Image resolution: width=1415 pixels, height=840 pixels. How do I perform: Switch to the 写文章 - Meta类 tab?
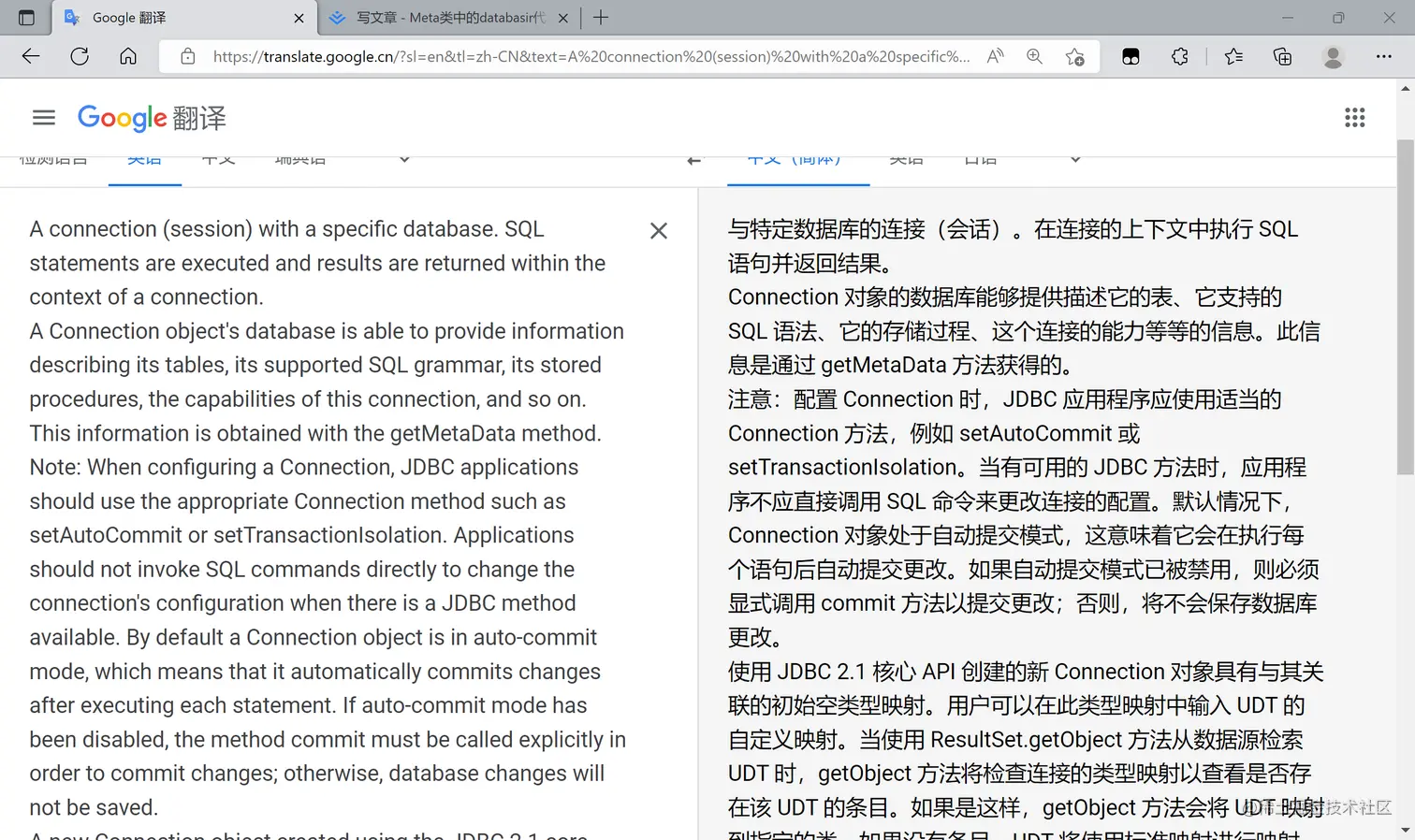pos(449,18)
